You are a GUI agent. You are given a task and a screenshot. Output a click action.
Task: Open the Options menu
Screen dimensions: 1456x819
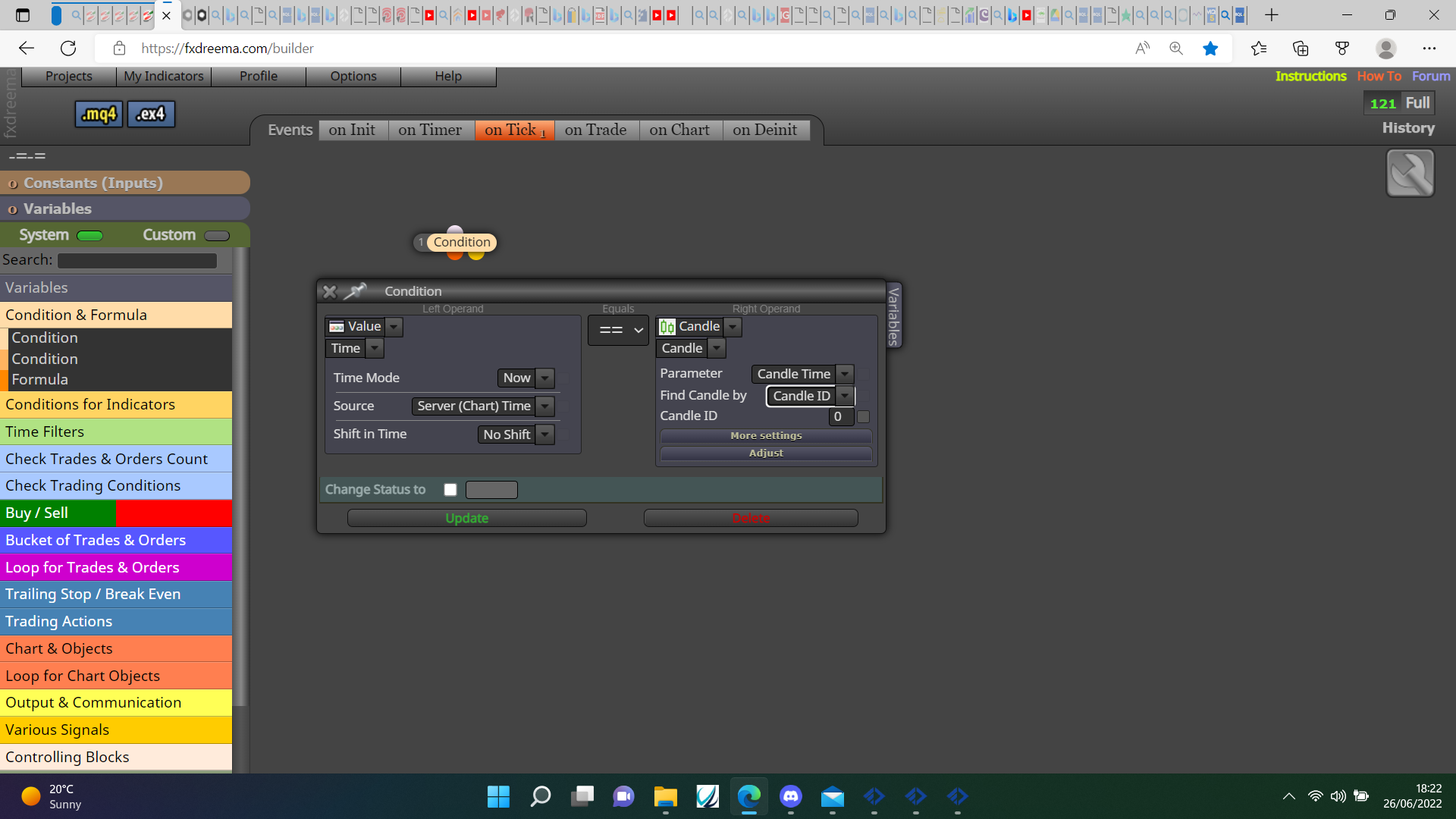(353, 76)
